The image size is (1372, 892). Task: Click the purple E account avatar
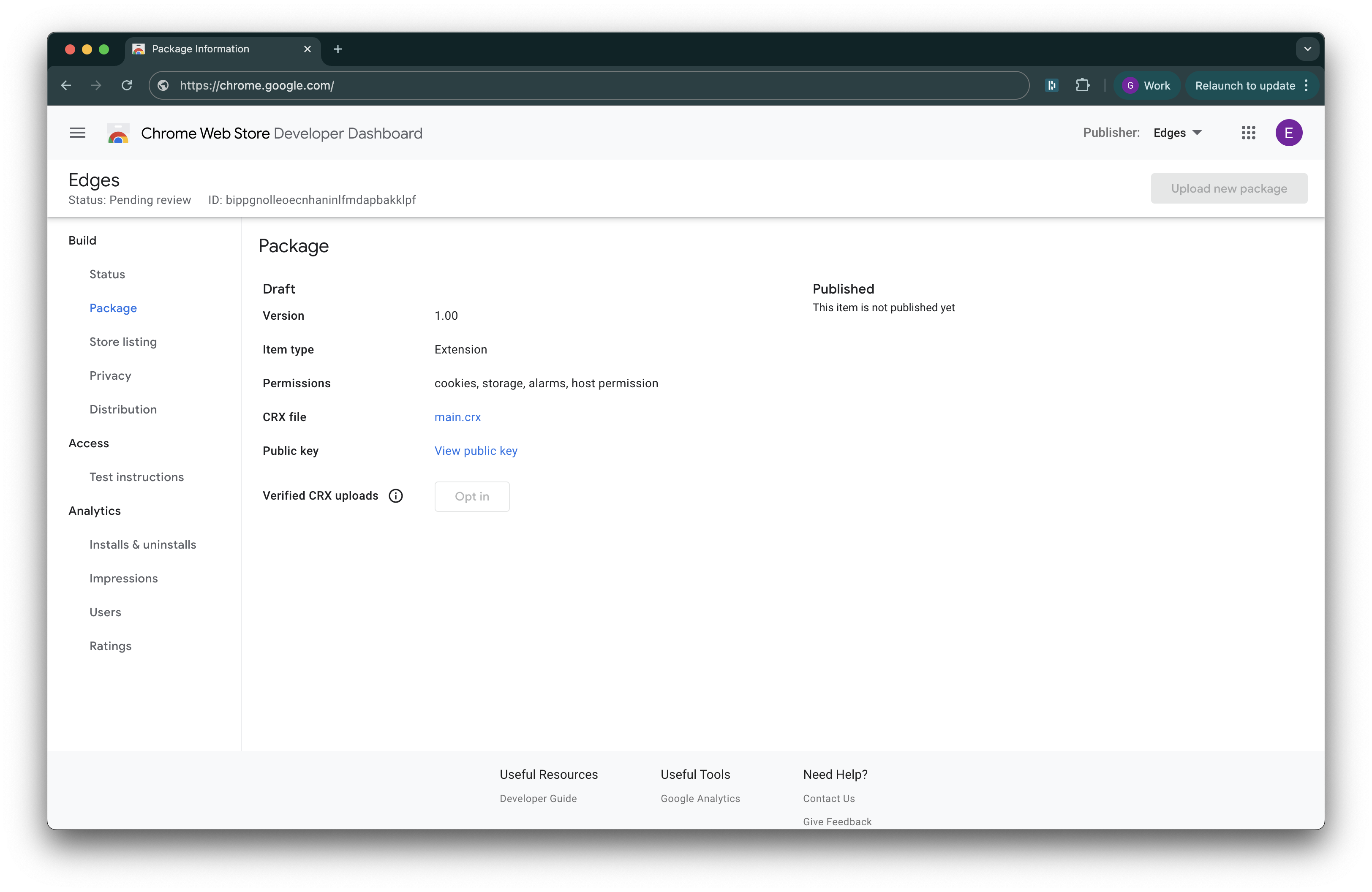[x=1288, y=133]
